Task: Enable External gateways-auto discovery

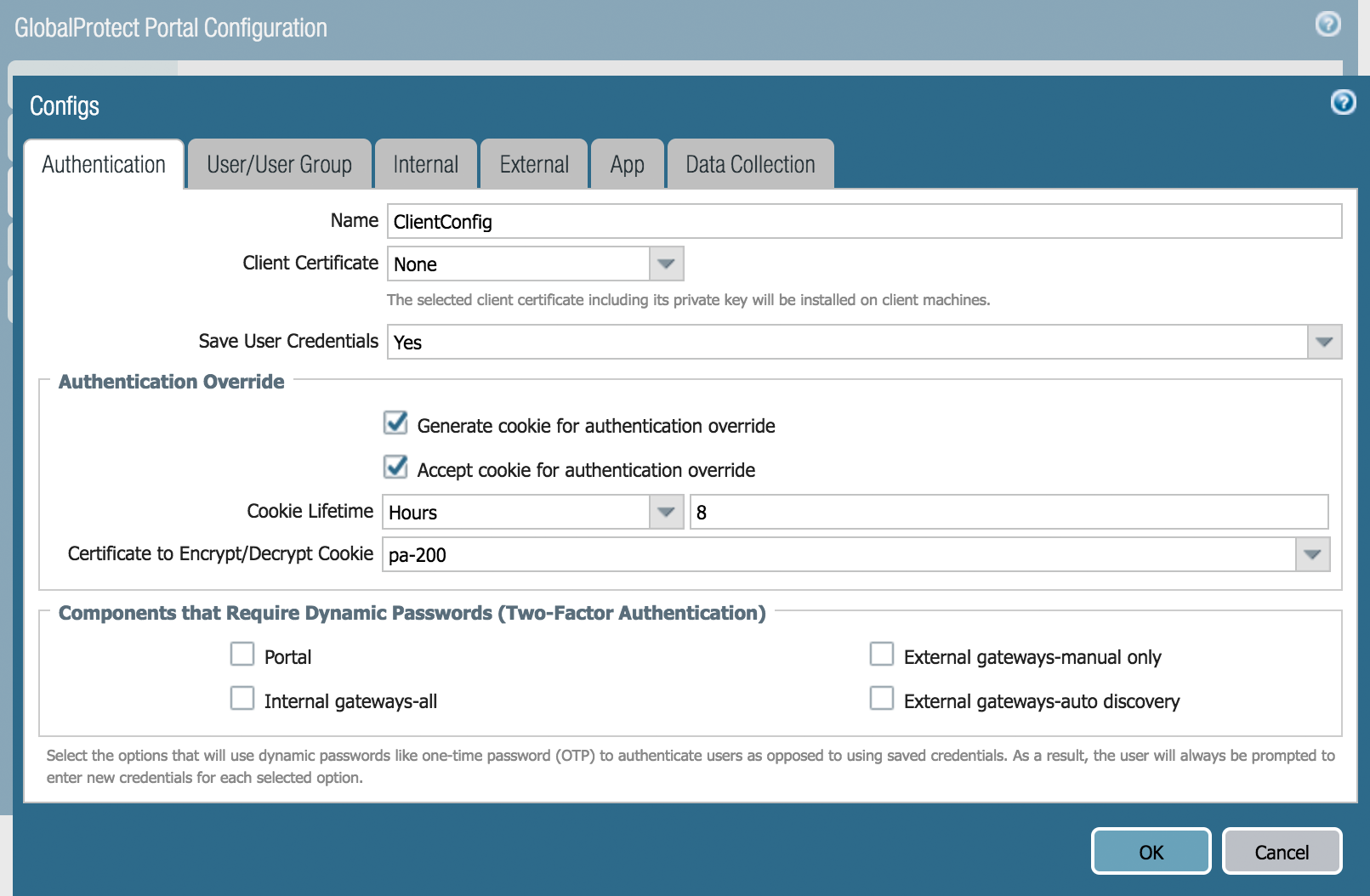Action: pyautogui.click(x=882, y=698)
